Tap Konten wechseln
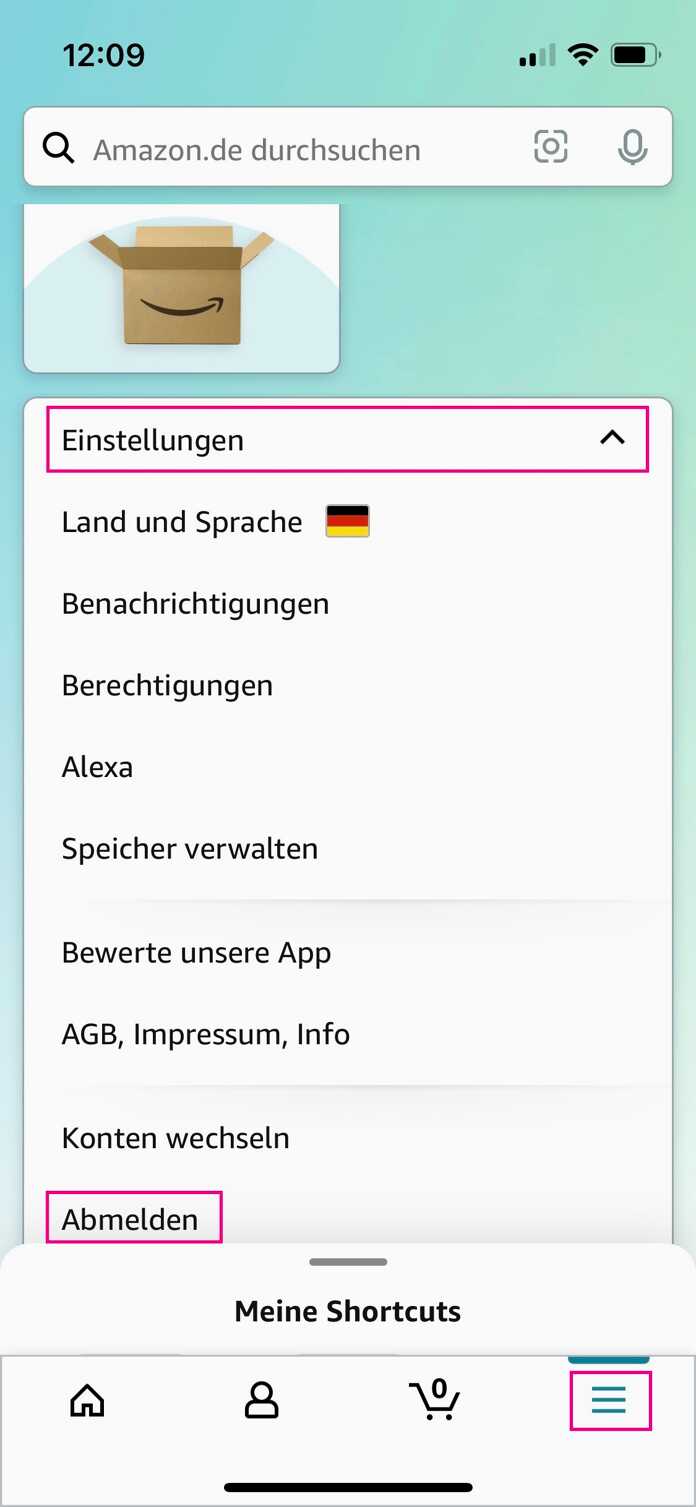This screenshot has width=696, height=1507. click(x=176, y=1138)
